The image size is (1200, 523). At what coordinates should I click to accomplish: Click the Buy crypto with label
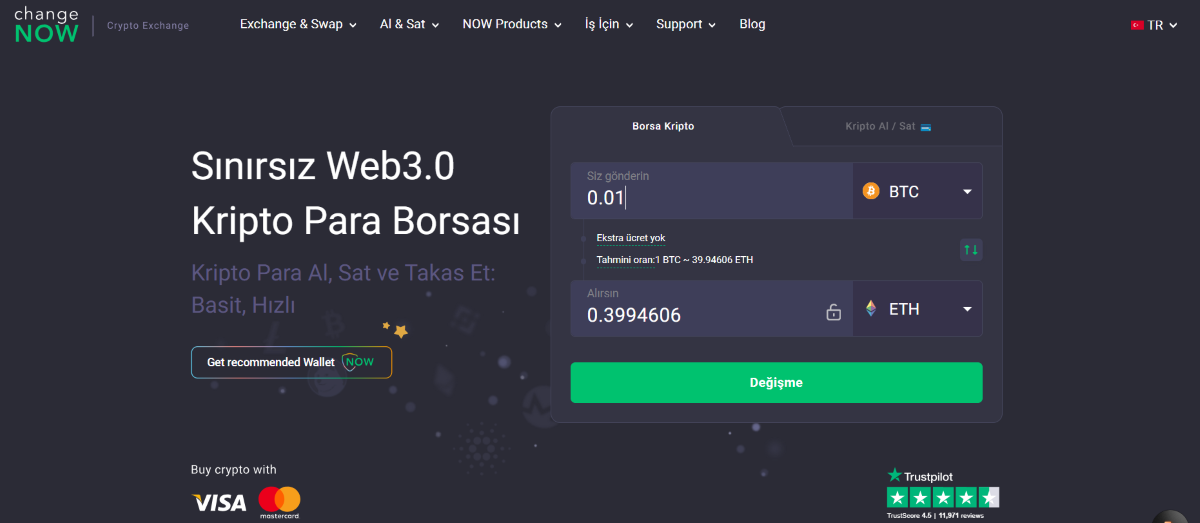point(234,470)
